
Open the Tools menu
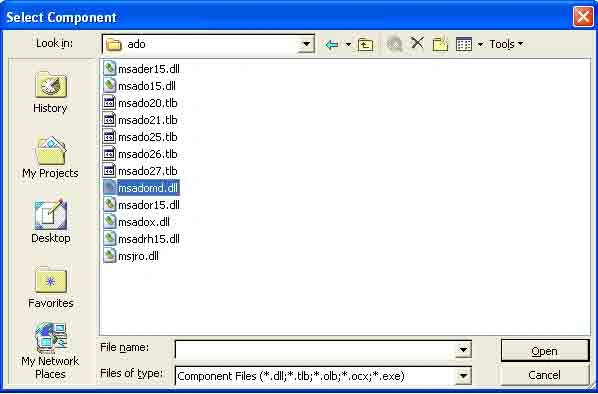pos(506,44)
